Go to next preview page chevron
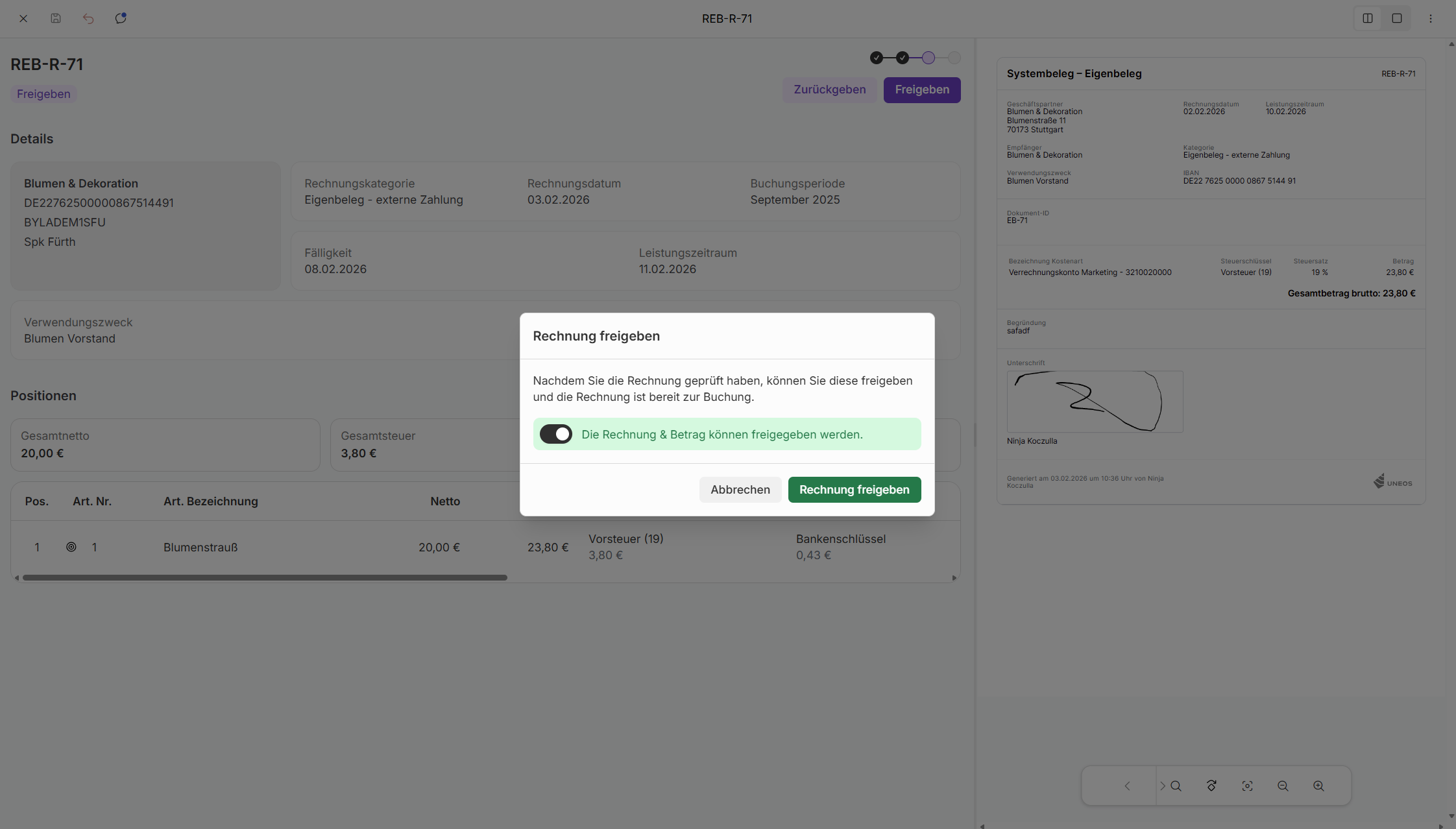The height and width of the screenshot is (829, 1456). [x=1162, y=786]
